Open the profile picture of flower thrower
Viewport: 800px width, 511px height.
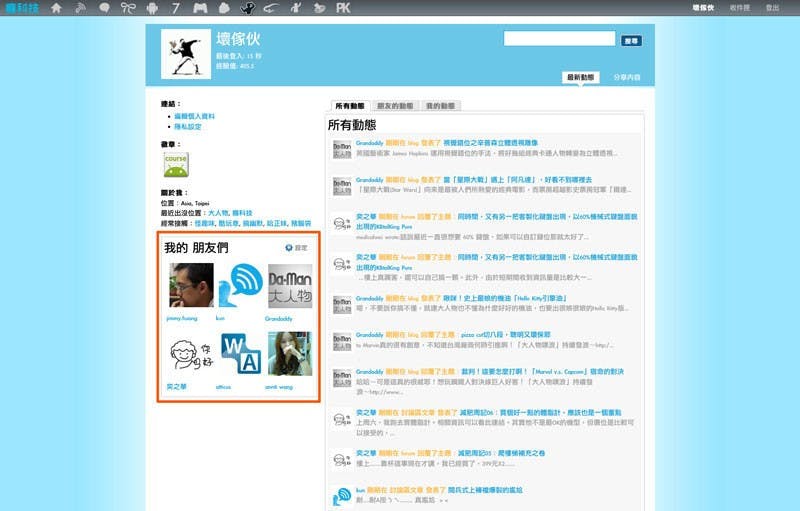coord(186,54)
